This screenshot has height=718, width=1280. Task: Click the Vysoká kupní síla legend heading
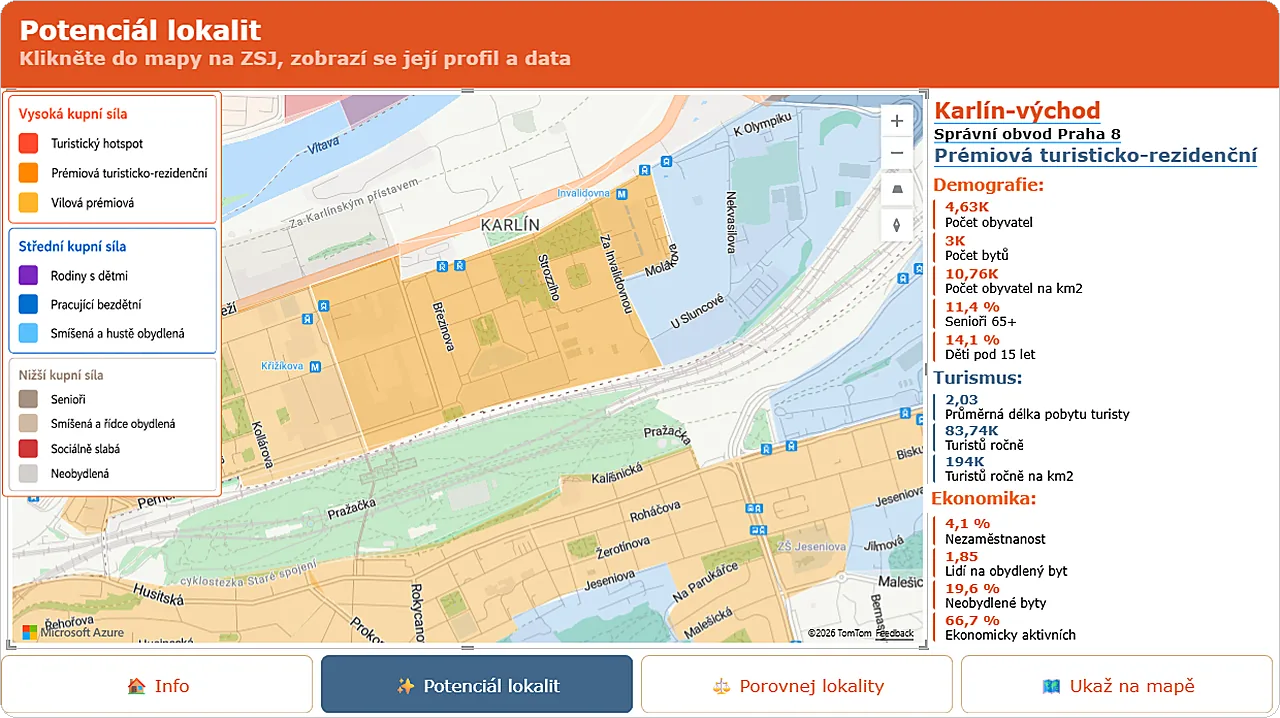[73, 114]
